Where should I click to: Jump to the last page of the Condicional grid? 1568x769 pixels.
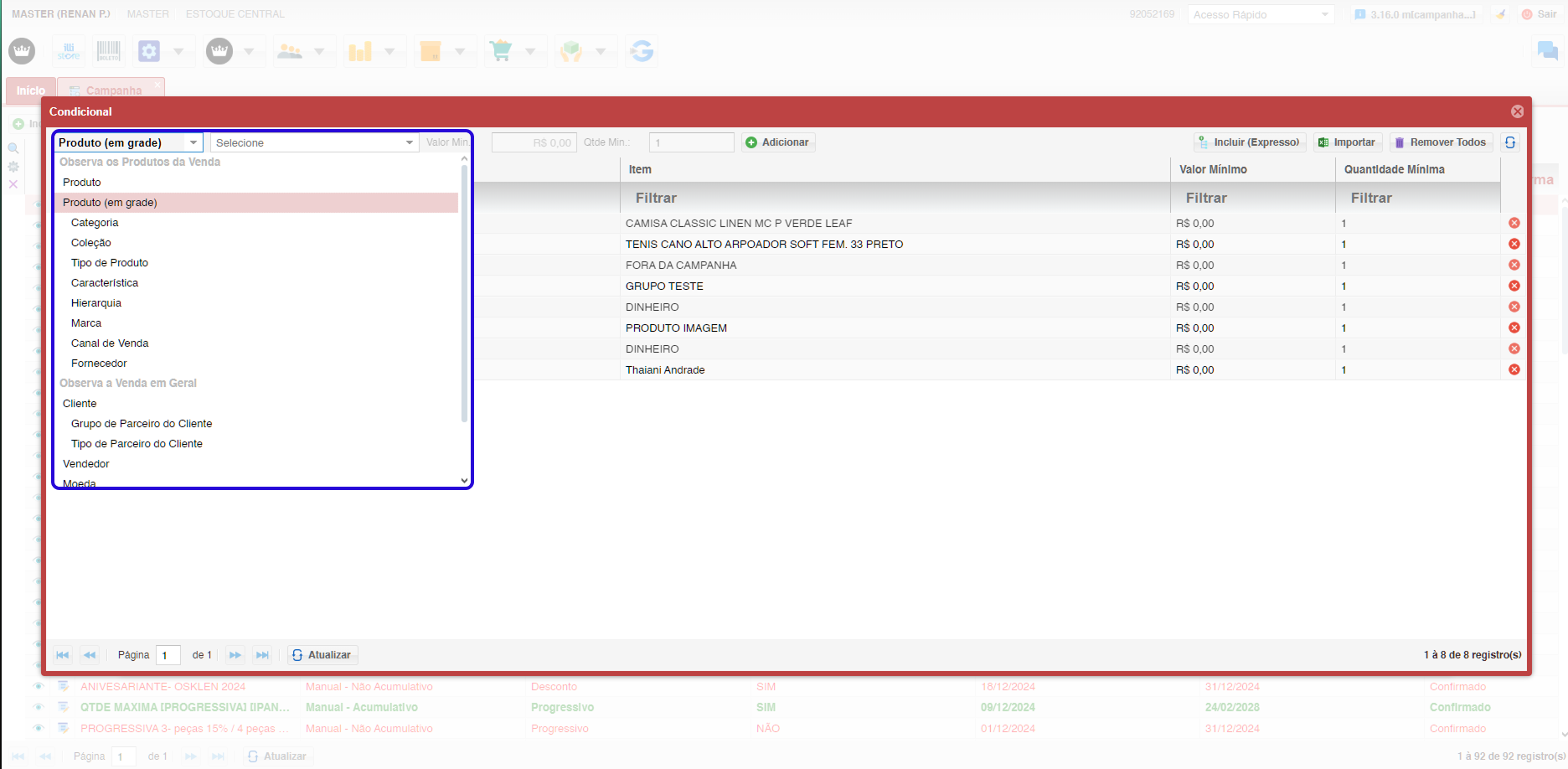coord(262,655)
